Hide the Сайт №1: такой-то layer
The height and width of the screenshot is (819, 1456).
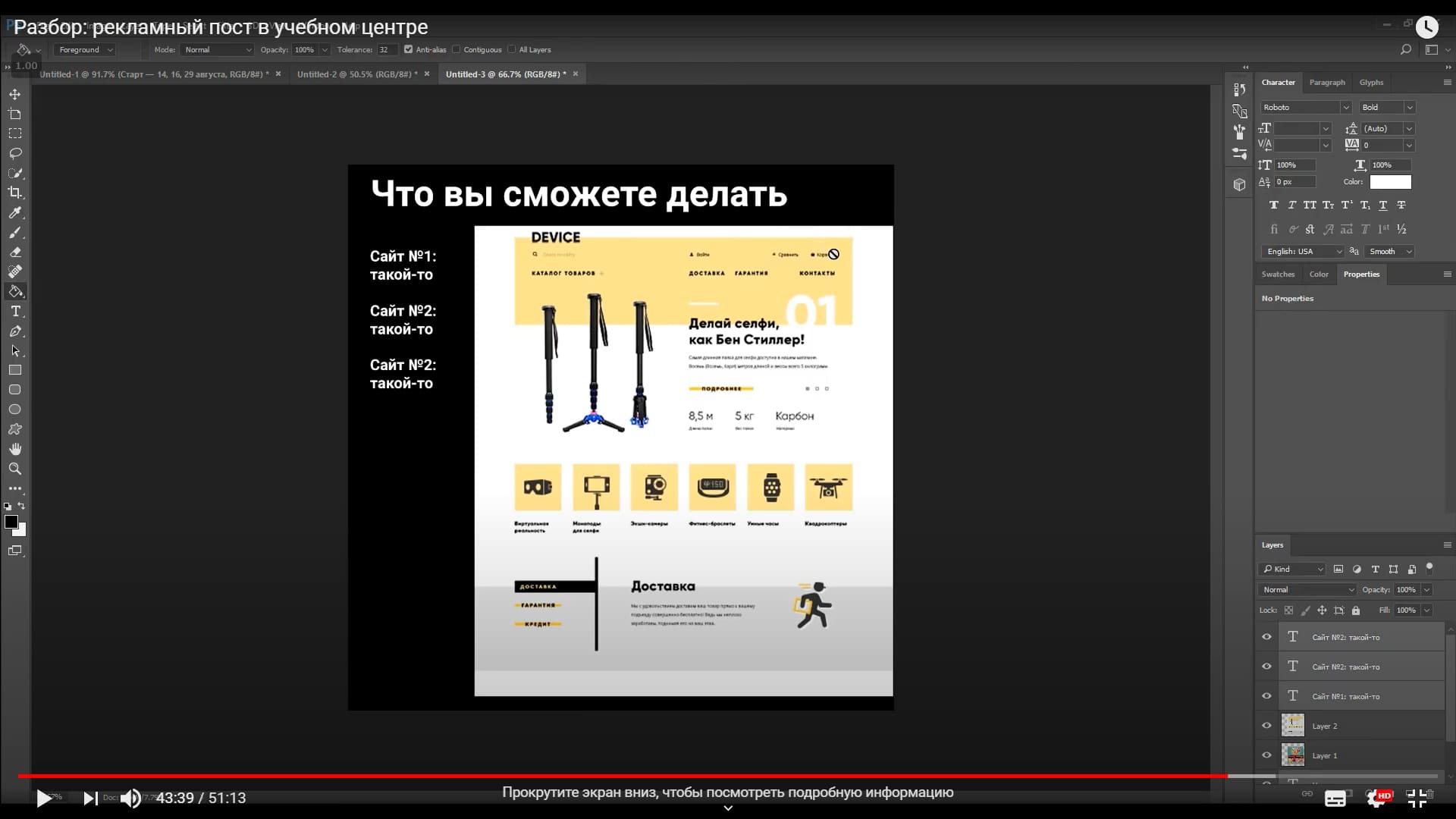click(1266, 696)
